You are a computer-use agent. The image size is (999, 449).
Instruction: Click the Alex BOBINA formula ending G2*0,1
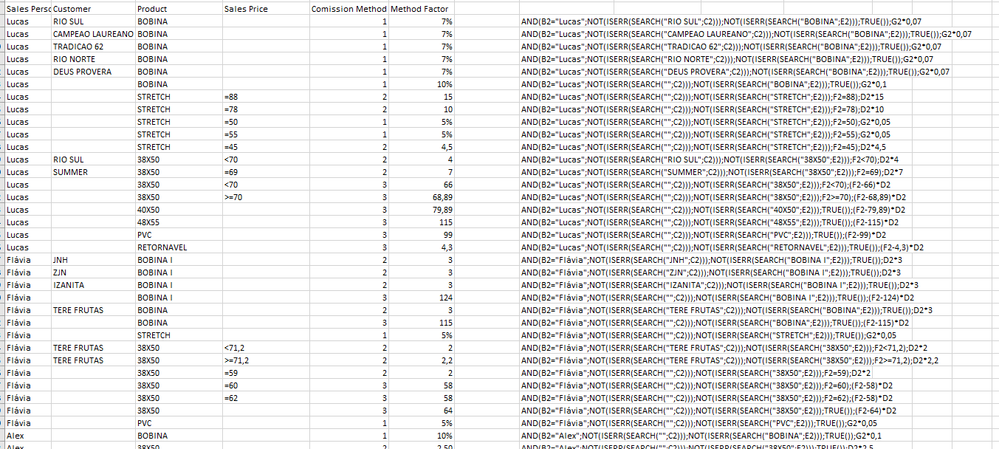701,436
